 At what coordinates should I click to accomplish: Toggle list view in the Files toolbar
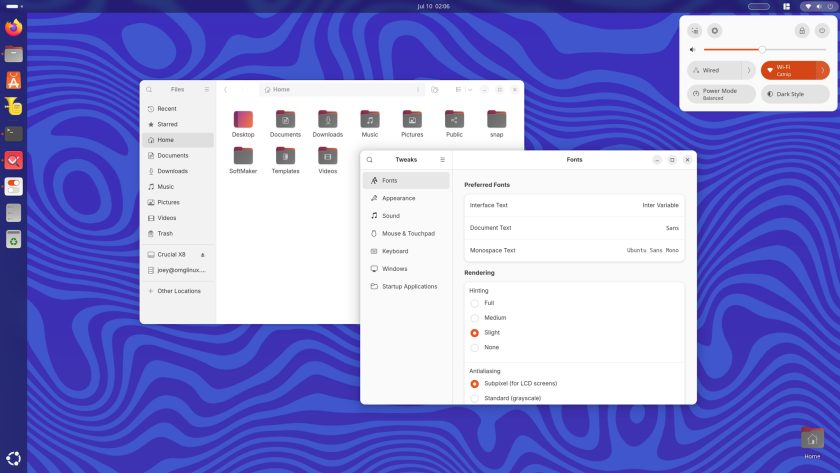pyautogui.click(x=458, y=89)
